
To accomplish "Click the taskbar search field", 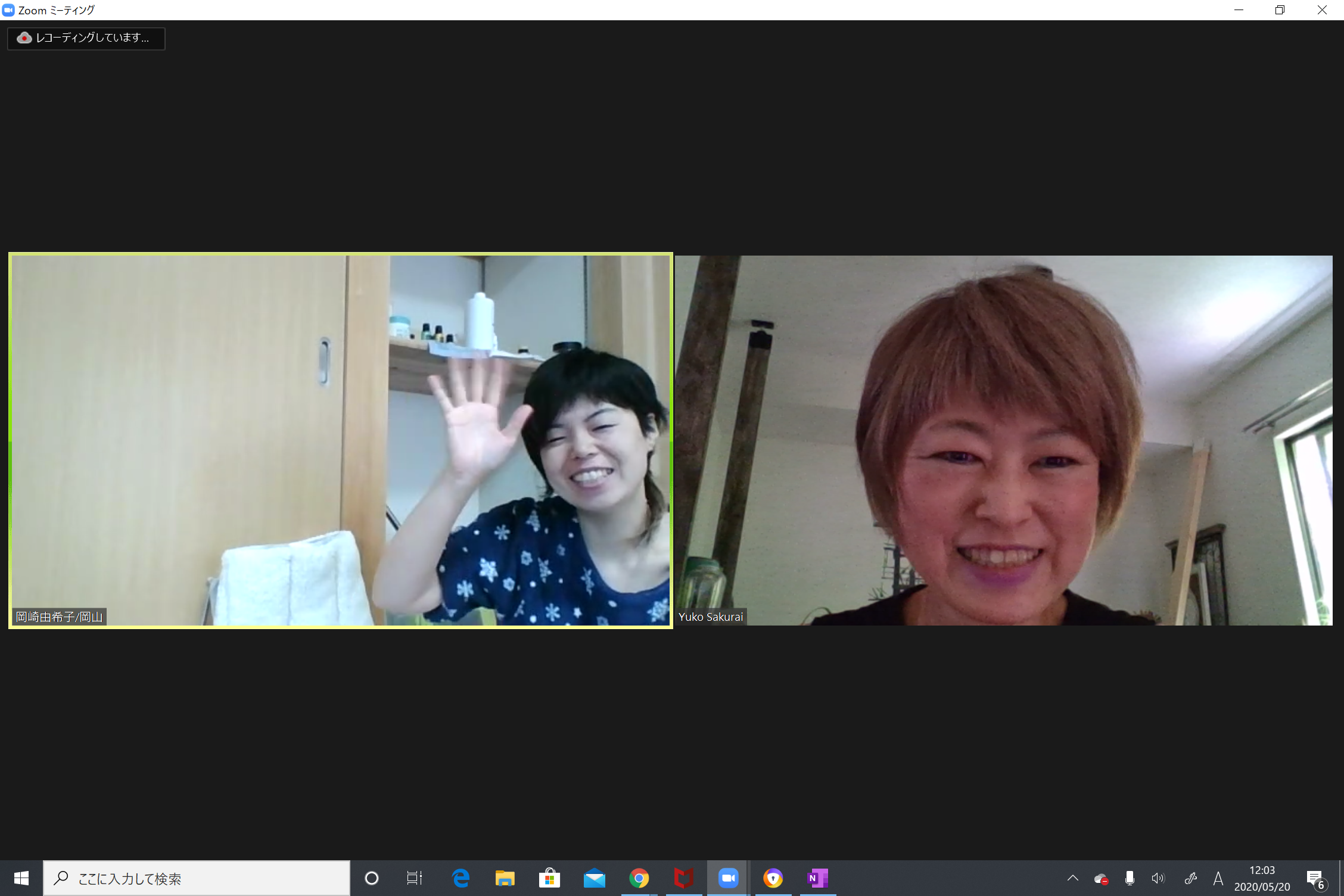I will point(197,878).
